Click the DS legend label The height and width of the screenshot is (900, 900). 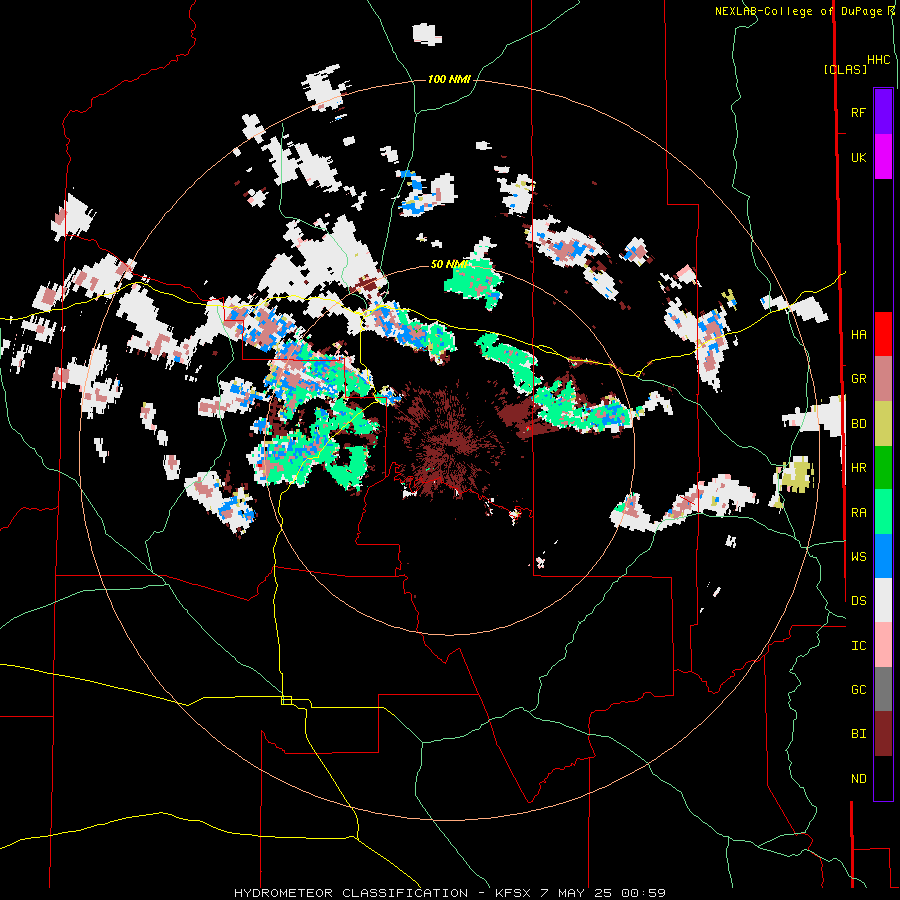coord(858,601)
